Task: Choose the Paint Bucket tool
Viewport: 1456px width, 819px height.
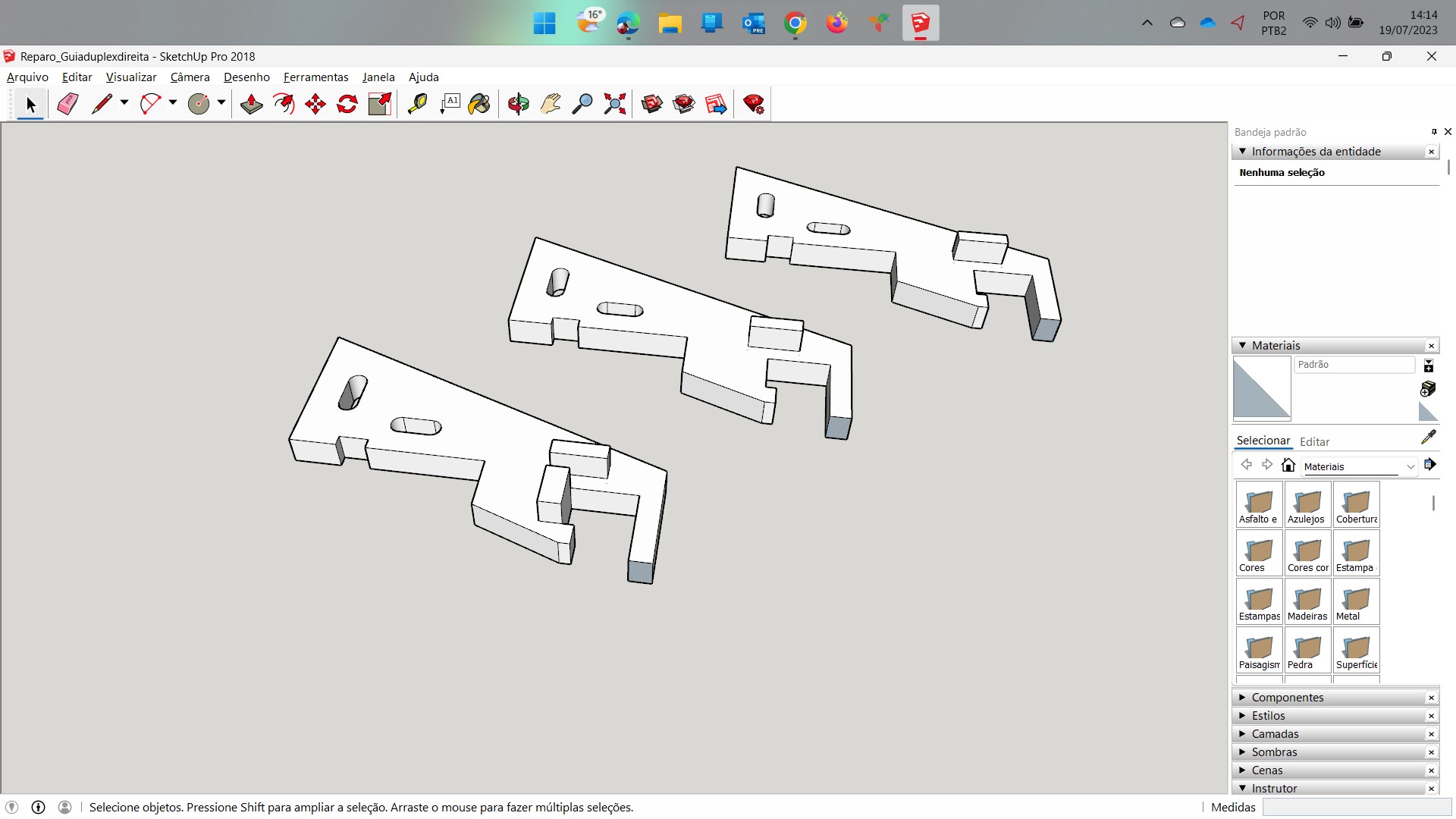Action: pos(479,104)
